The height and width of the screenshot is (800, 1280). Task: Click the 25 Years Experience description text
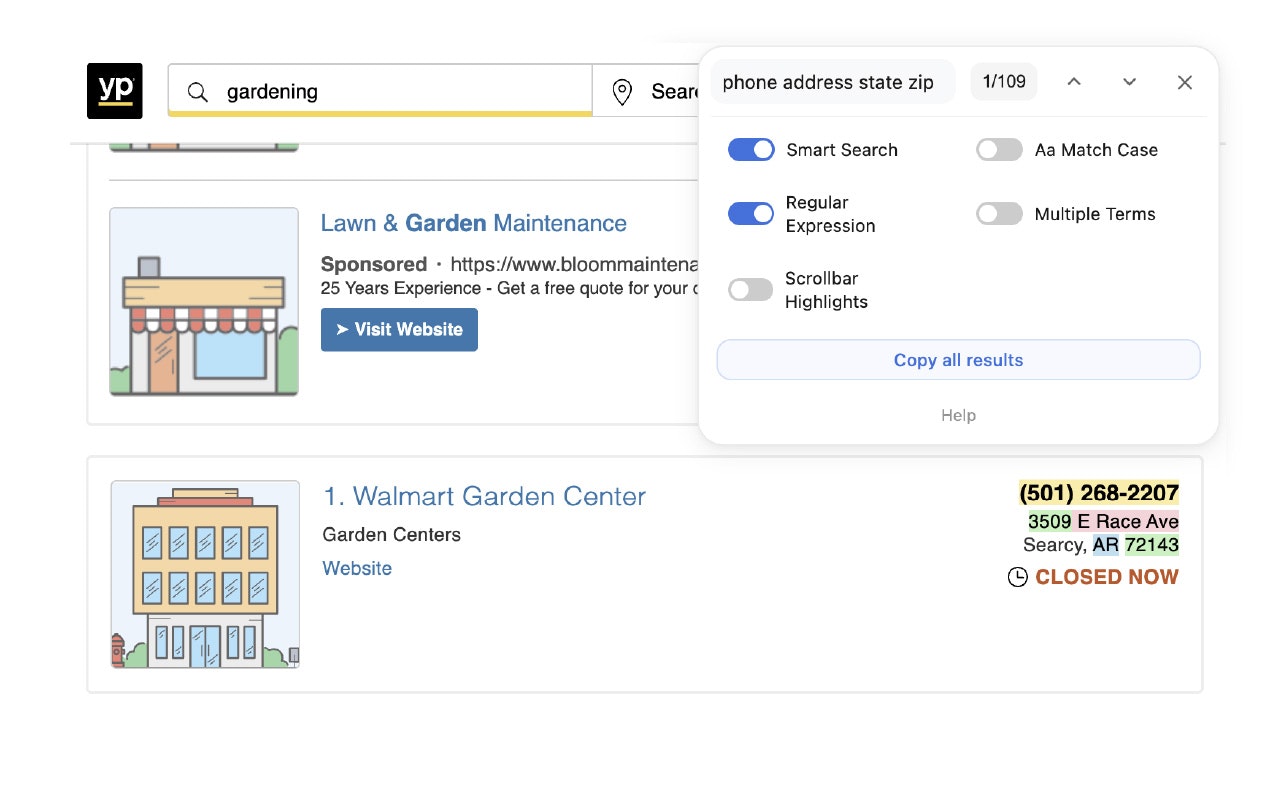pos(509,288)
